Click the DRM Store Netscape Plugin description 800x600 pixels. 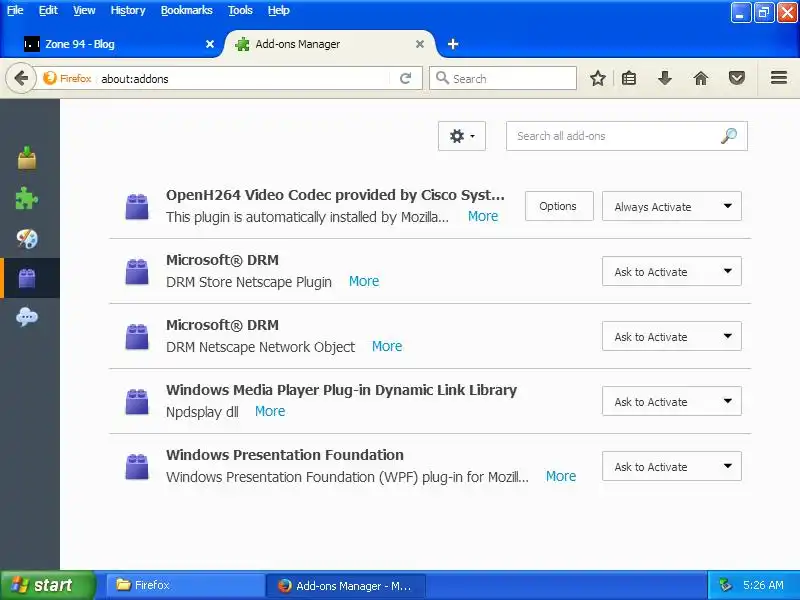[x=249, y=282]
